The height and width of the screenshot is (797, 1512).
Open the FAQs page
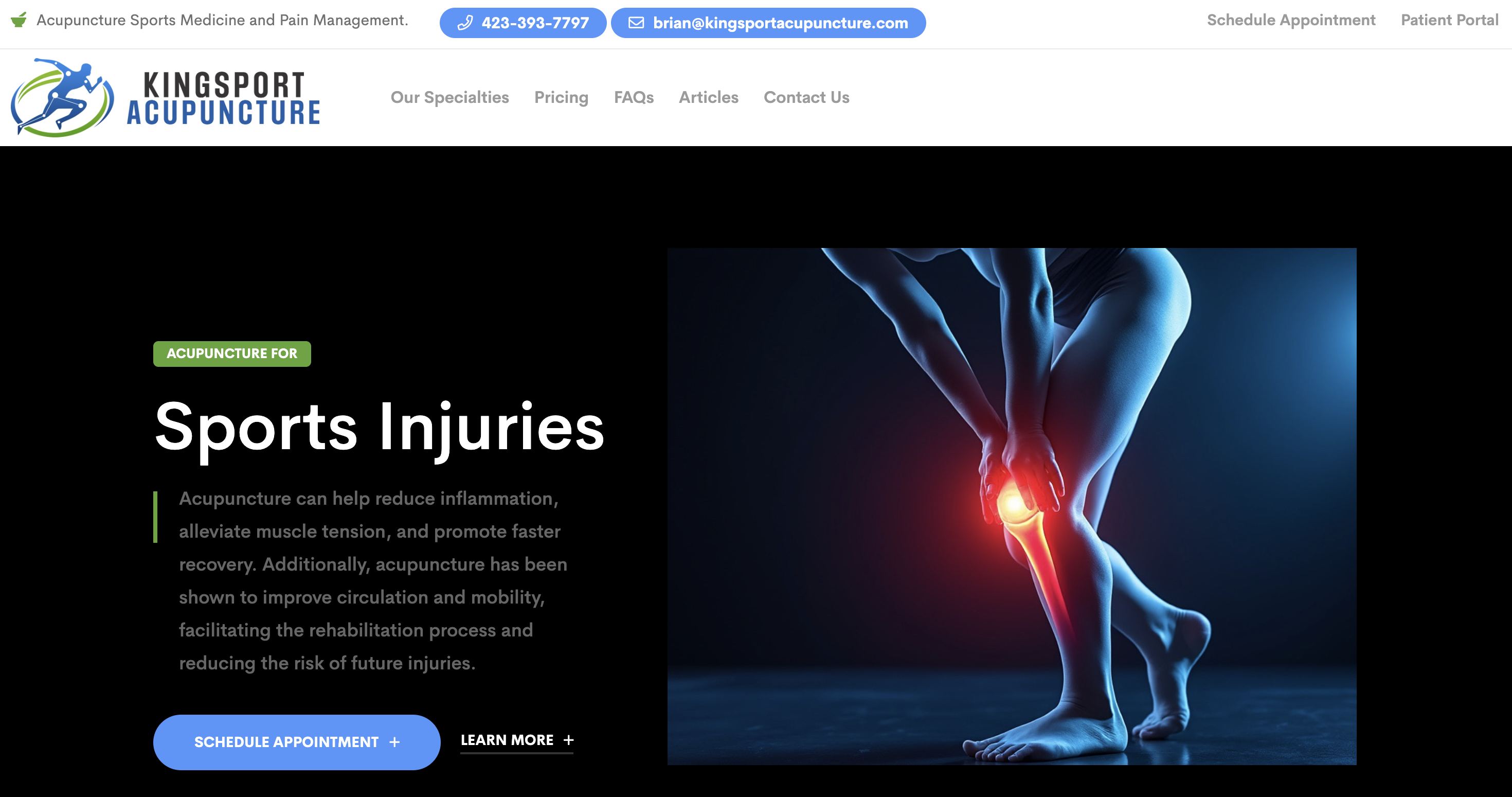(634, 97)
